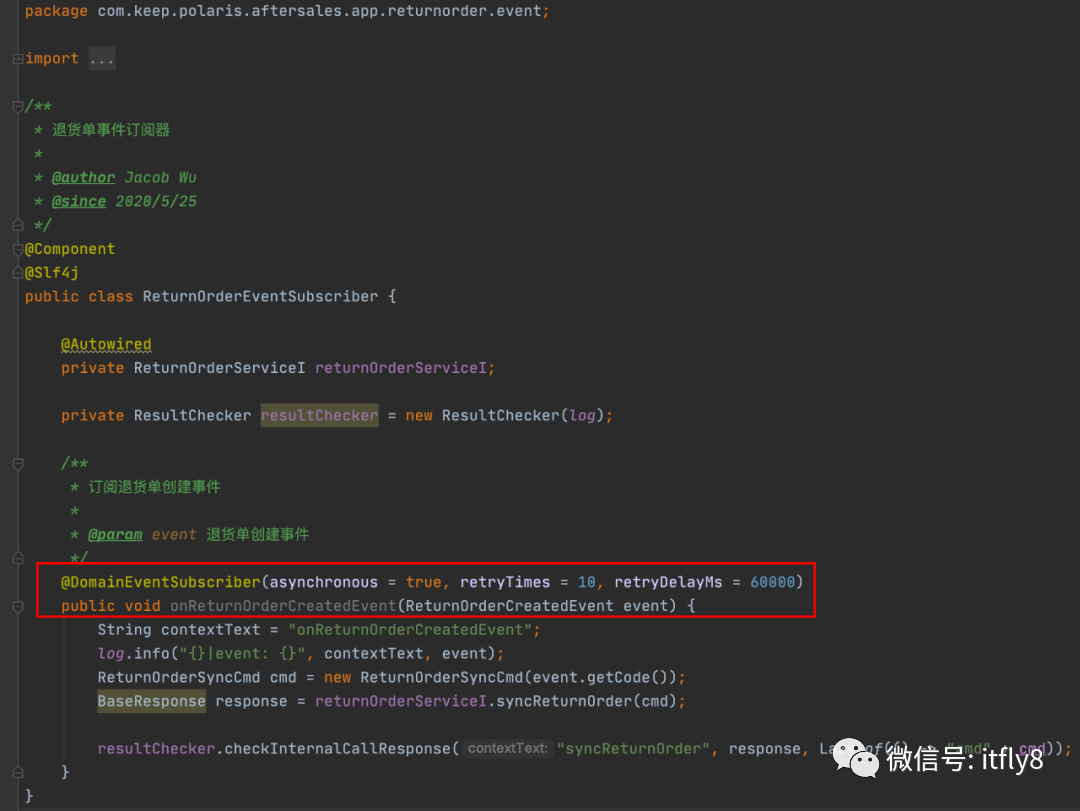Collapse the method Javadoc comment block
Image resolution: width=1080 pixels, height=811 pixels.
click(18, 464)
